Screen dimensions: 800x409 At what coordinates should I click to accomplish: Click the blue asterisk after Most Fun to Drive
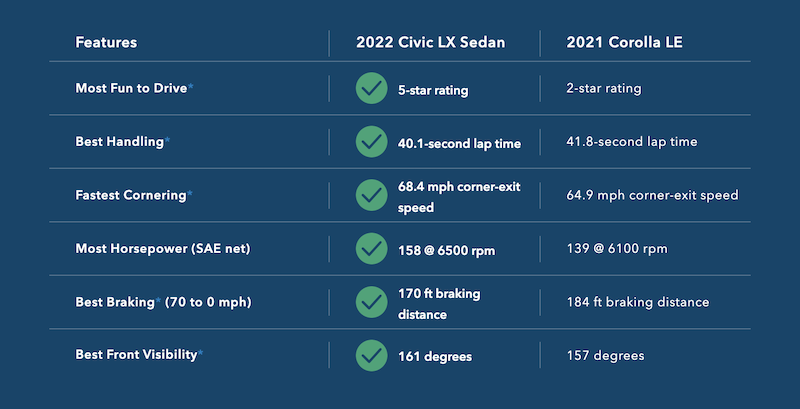tap(191, 87)
